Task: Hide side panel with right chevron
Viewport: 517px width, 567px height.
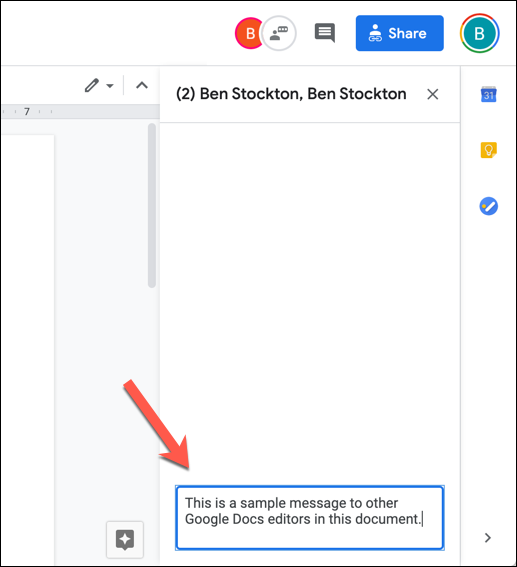Action: [x=488, y=538]
